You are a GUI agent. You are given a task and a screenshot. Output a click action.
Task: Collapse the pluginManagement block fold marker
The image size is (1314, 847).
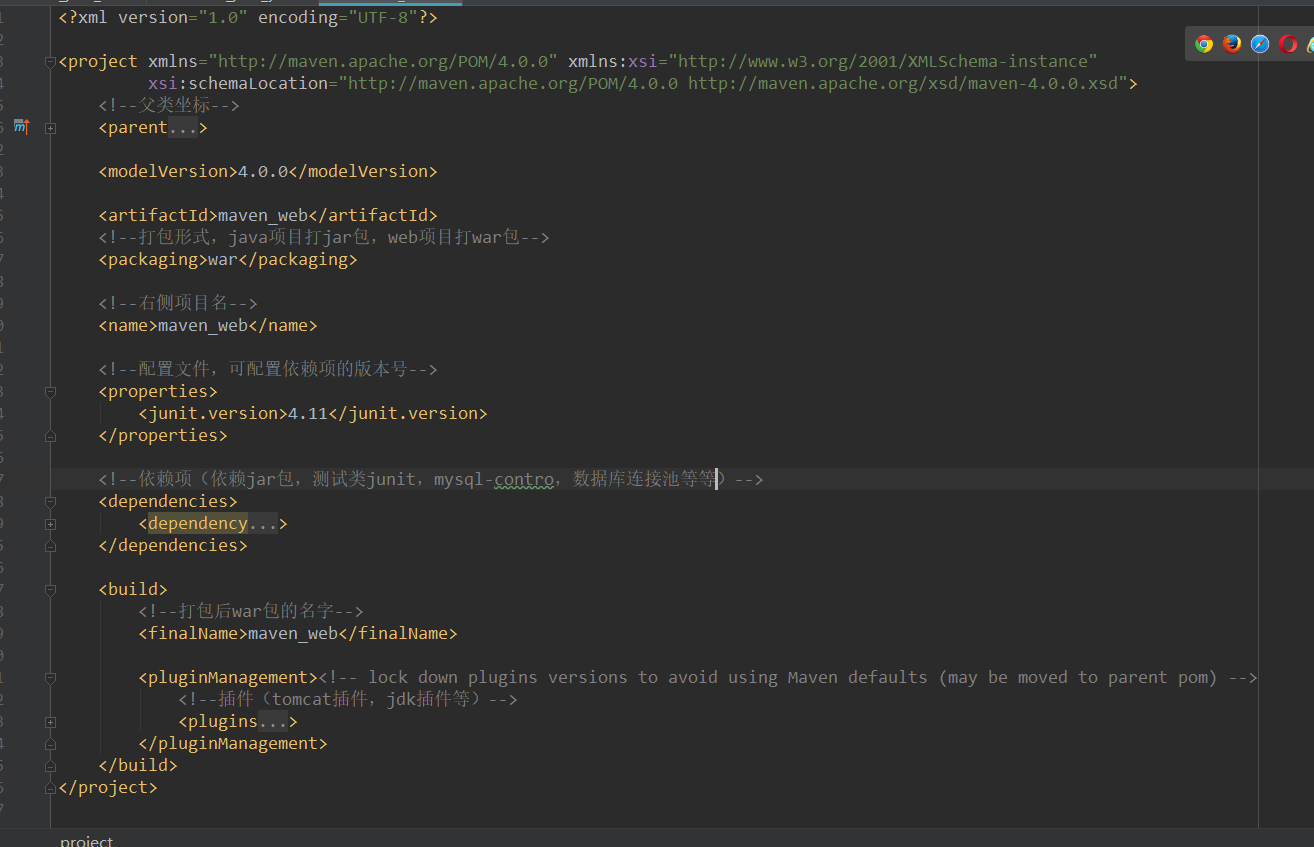click(50, 678)
